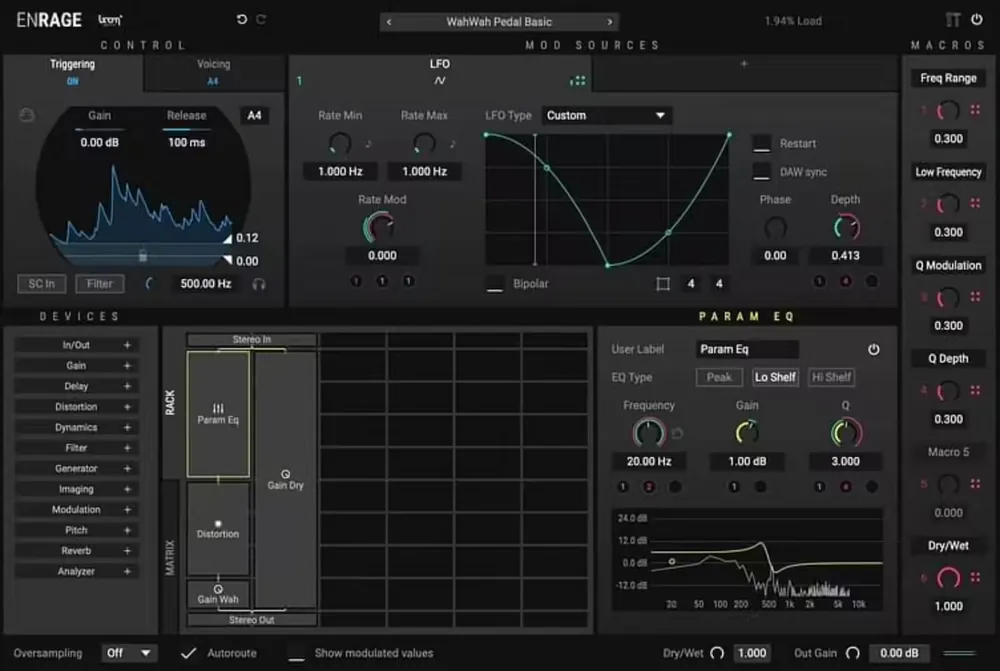Click the grid snap icon below LFO curve

coord(663,284)
